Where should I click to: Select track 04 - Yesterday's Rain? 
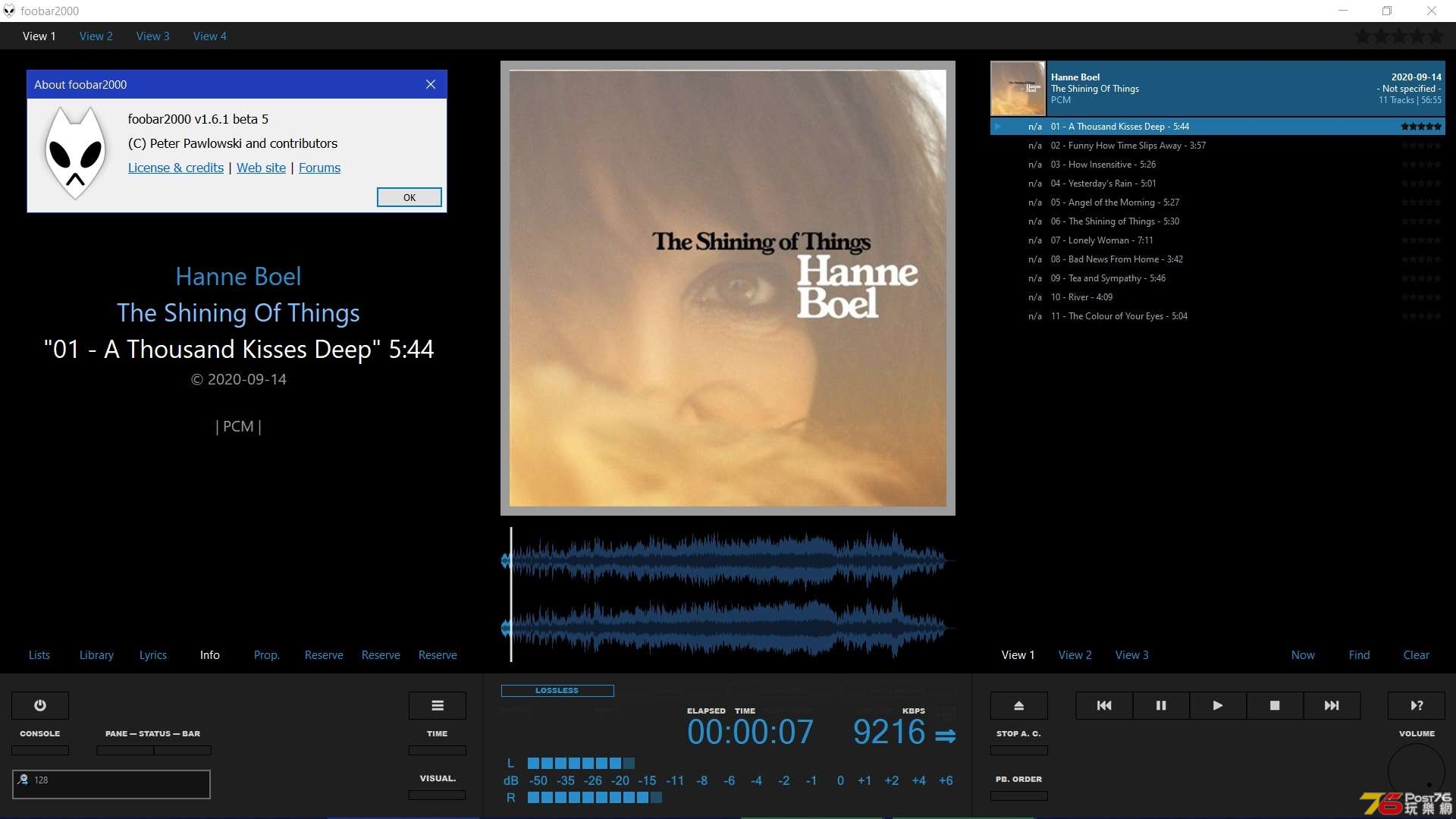(1218, 184)
